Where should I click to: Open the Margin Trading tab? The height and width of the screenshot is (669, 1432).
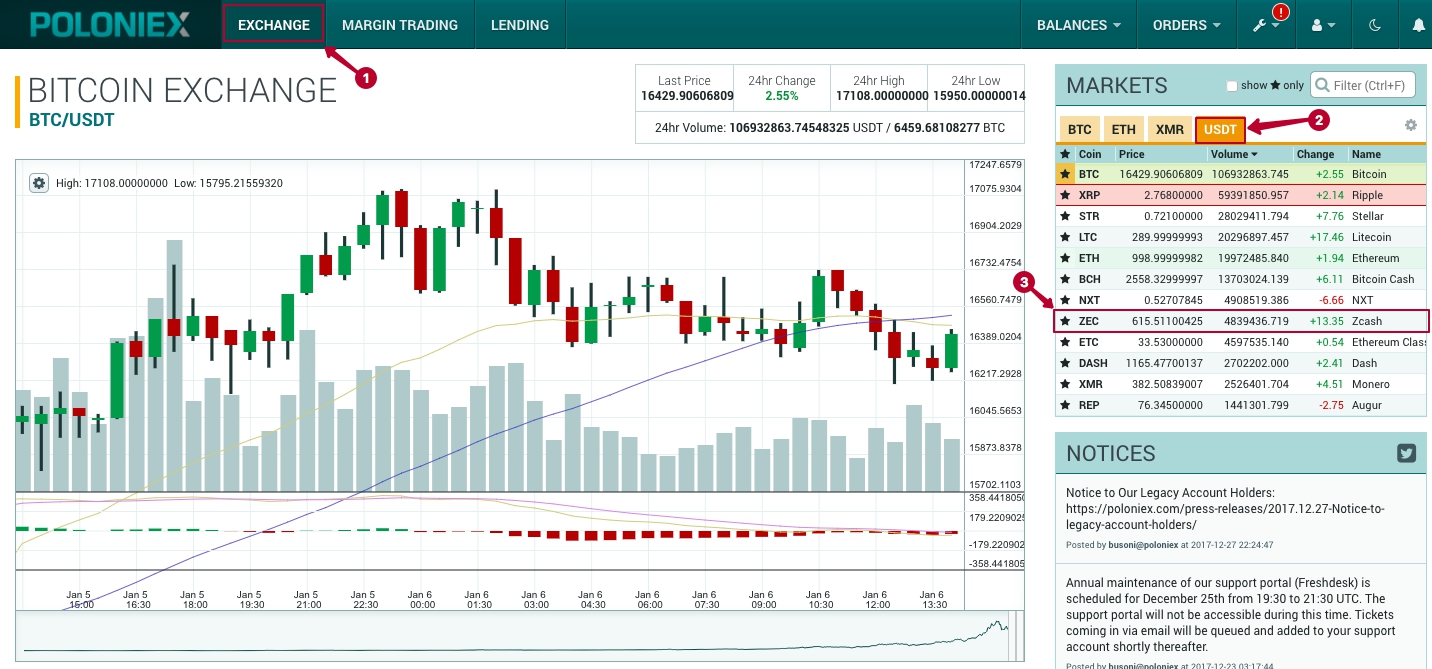coord(399,25)
